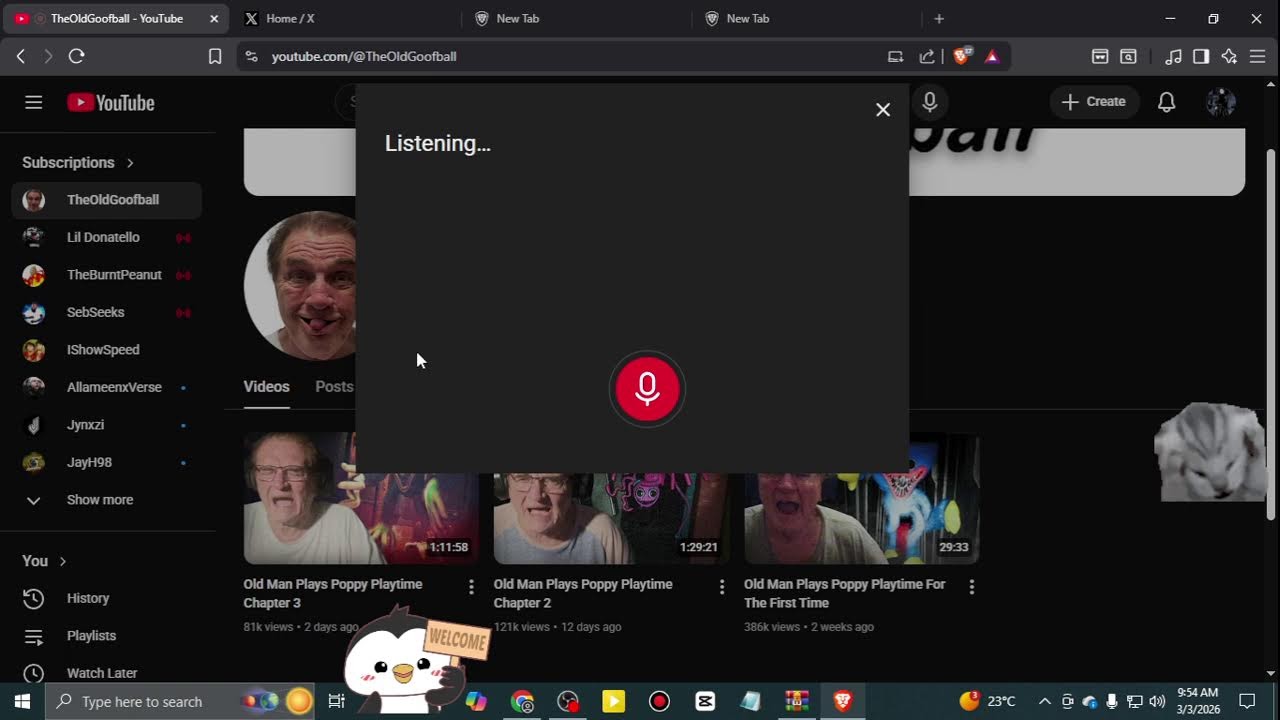The image size is (1280, 720).
Task: Expand the Subscriptions section
Action: 78,162
